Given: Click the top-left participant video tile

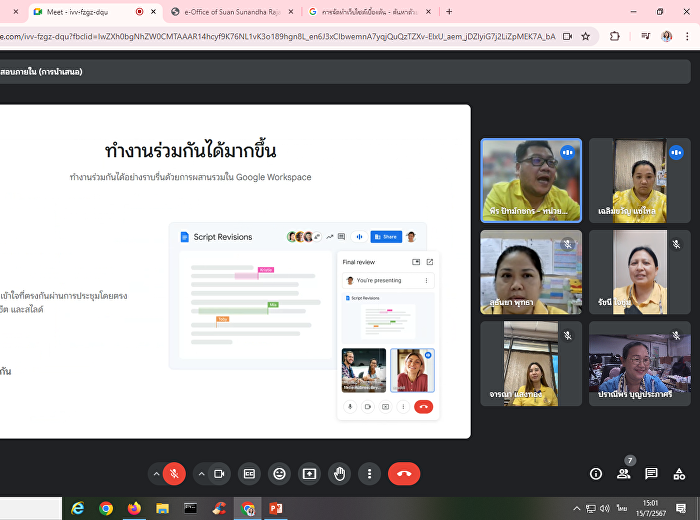Looking at the screenshot, I should click(530, 180).
